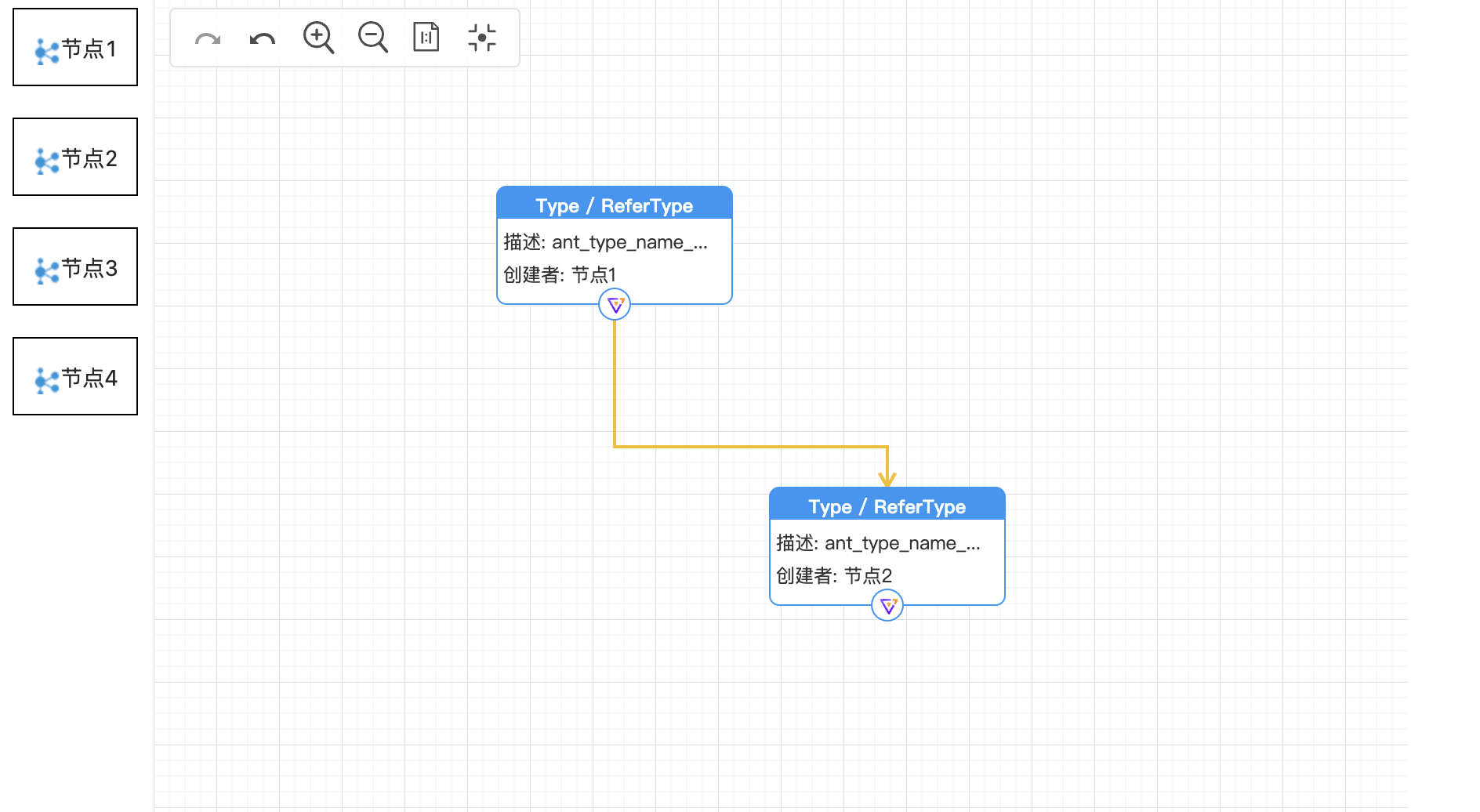Click the redo arrow in toolbar
Screen dimensions: 1480x812
(208, 38)
